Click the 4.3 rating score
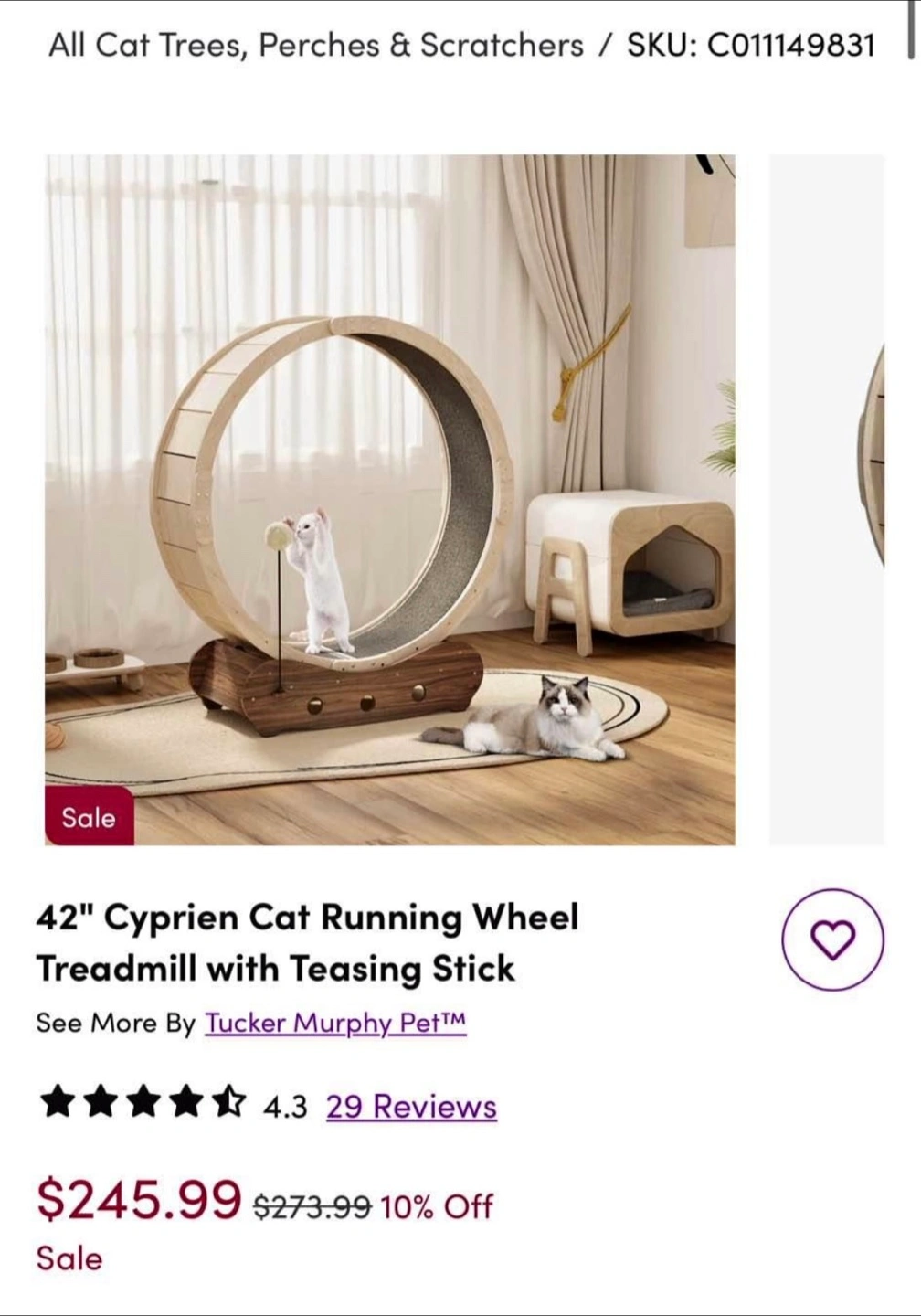The width and height of the screenshot is (921, 1316). (285, 1108)
